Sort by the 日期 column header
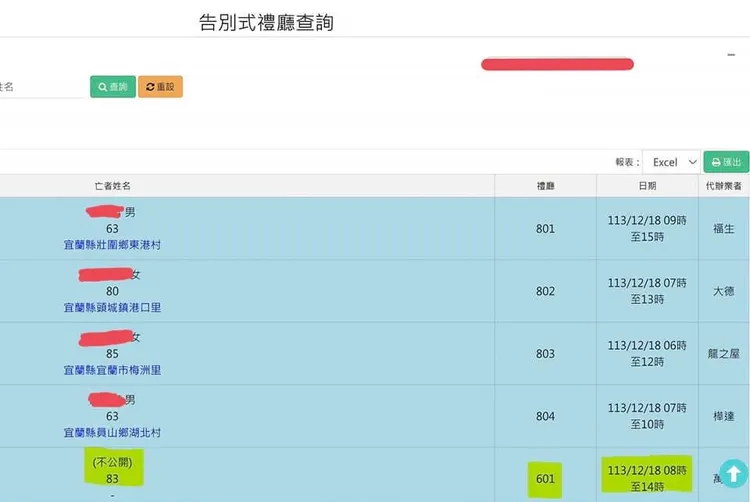The image size is (750, 502). coord(646,186)
